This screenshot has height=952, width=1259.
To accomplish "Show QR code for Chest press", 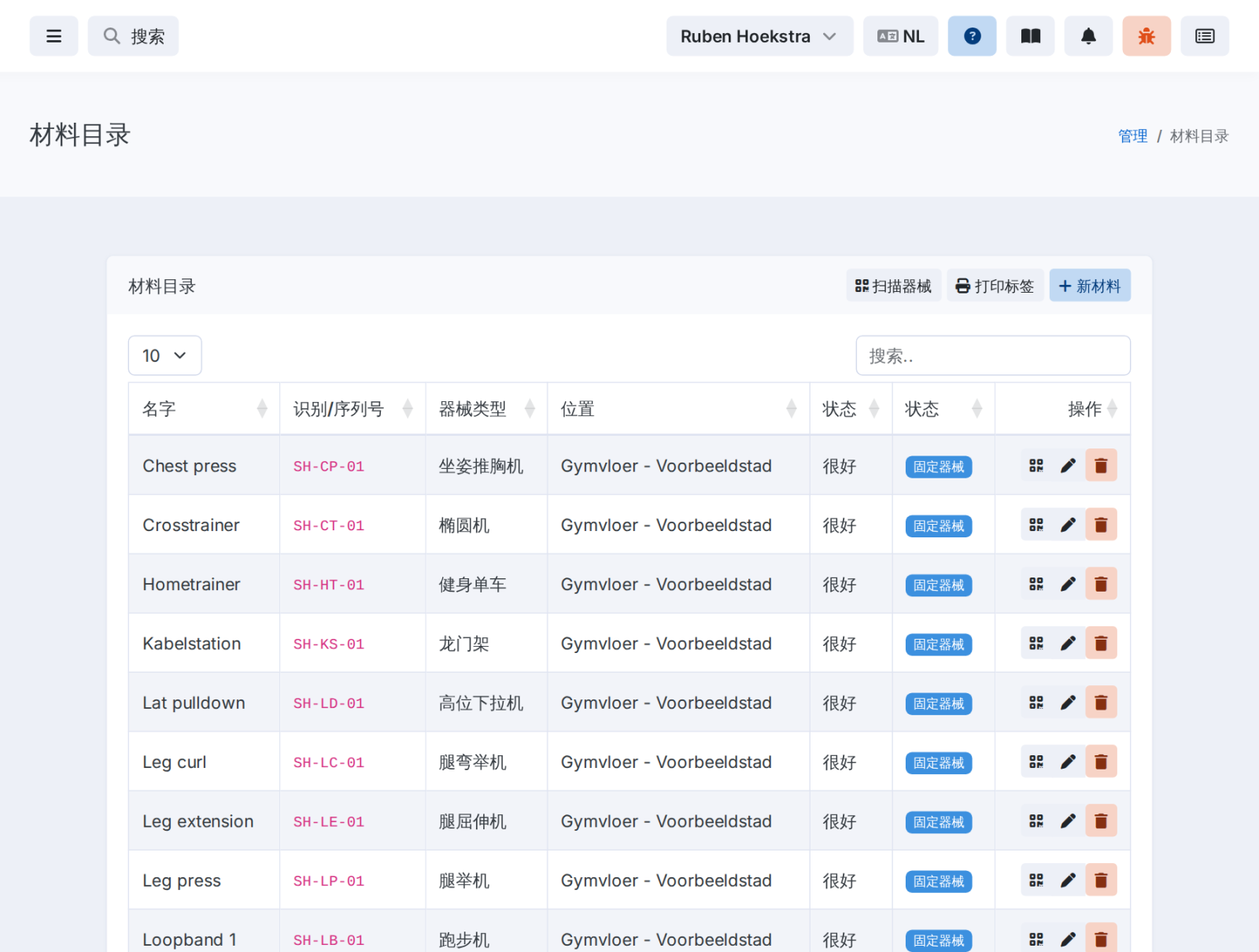I will click(1036, 466).
